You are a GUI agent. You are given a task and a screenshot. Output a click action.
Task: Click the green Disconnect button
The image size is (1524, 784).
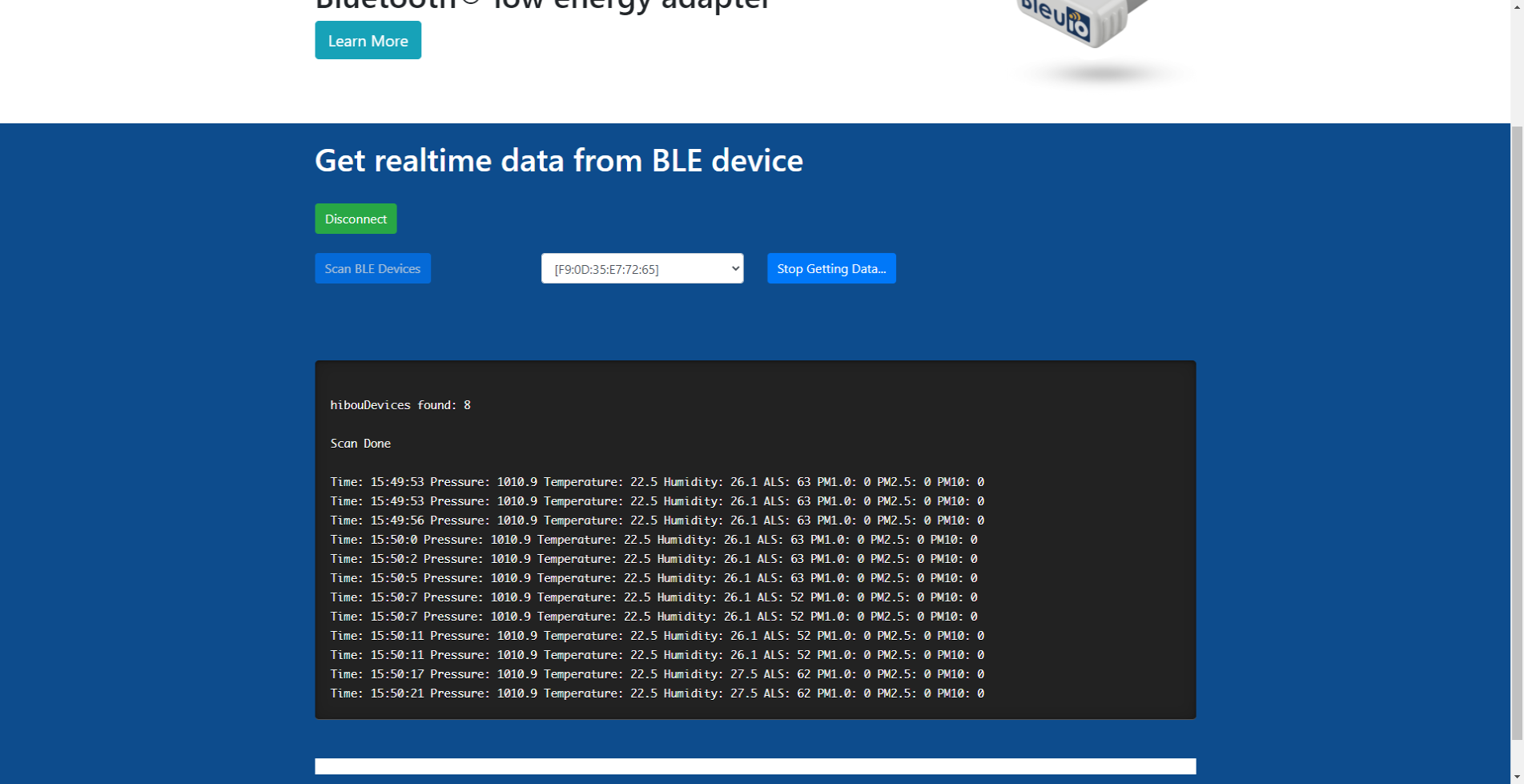356,218
